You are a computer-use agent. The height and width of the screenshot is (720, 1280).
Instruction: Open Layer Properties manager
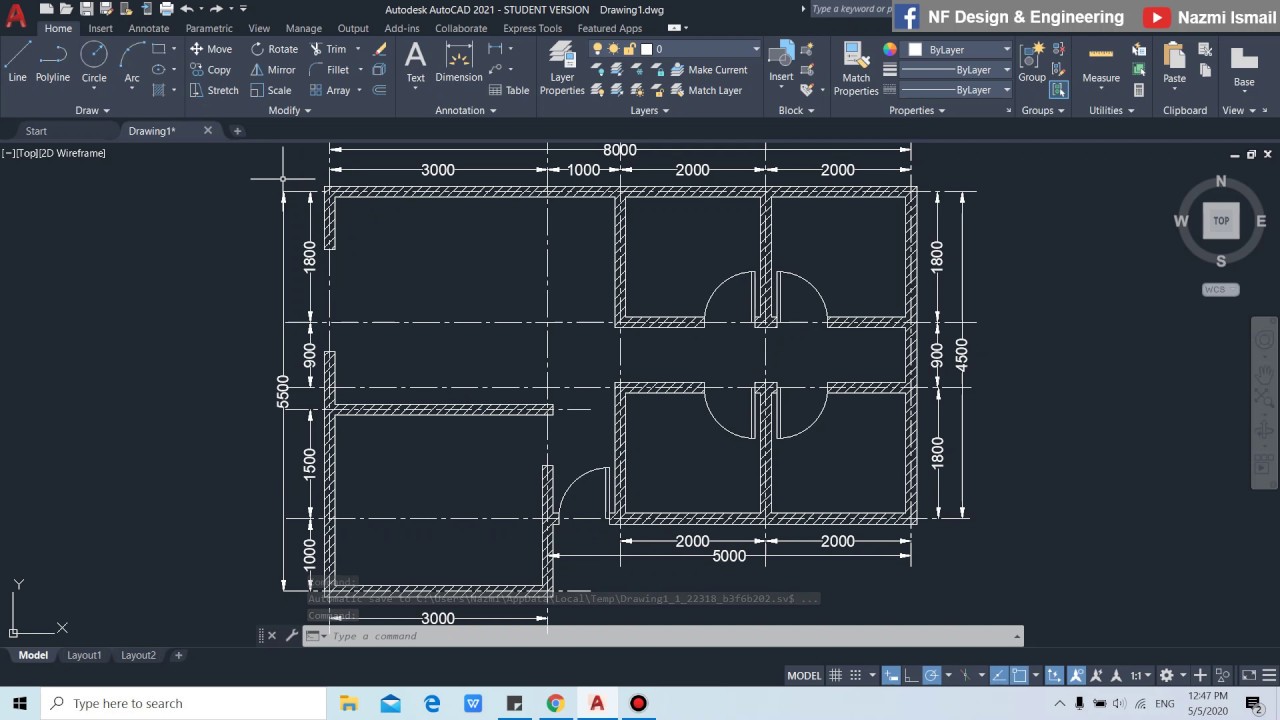562,68
